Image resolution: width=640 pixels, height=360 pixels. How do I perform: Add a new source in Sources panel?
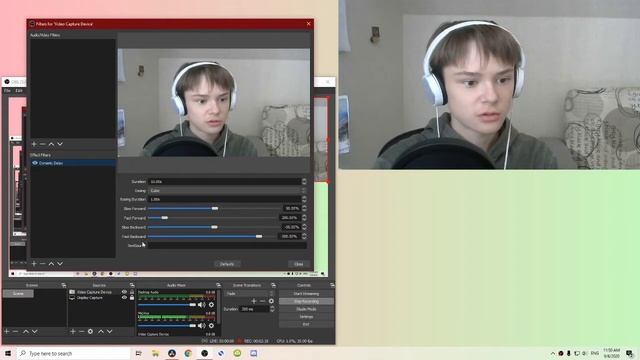click(x=73, y=331)
